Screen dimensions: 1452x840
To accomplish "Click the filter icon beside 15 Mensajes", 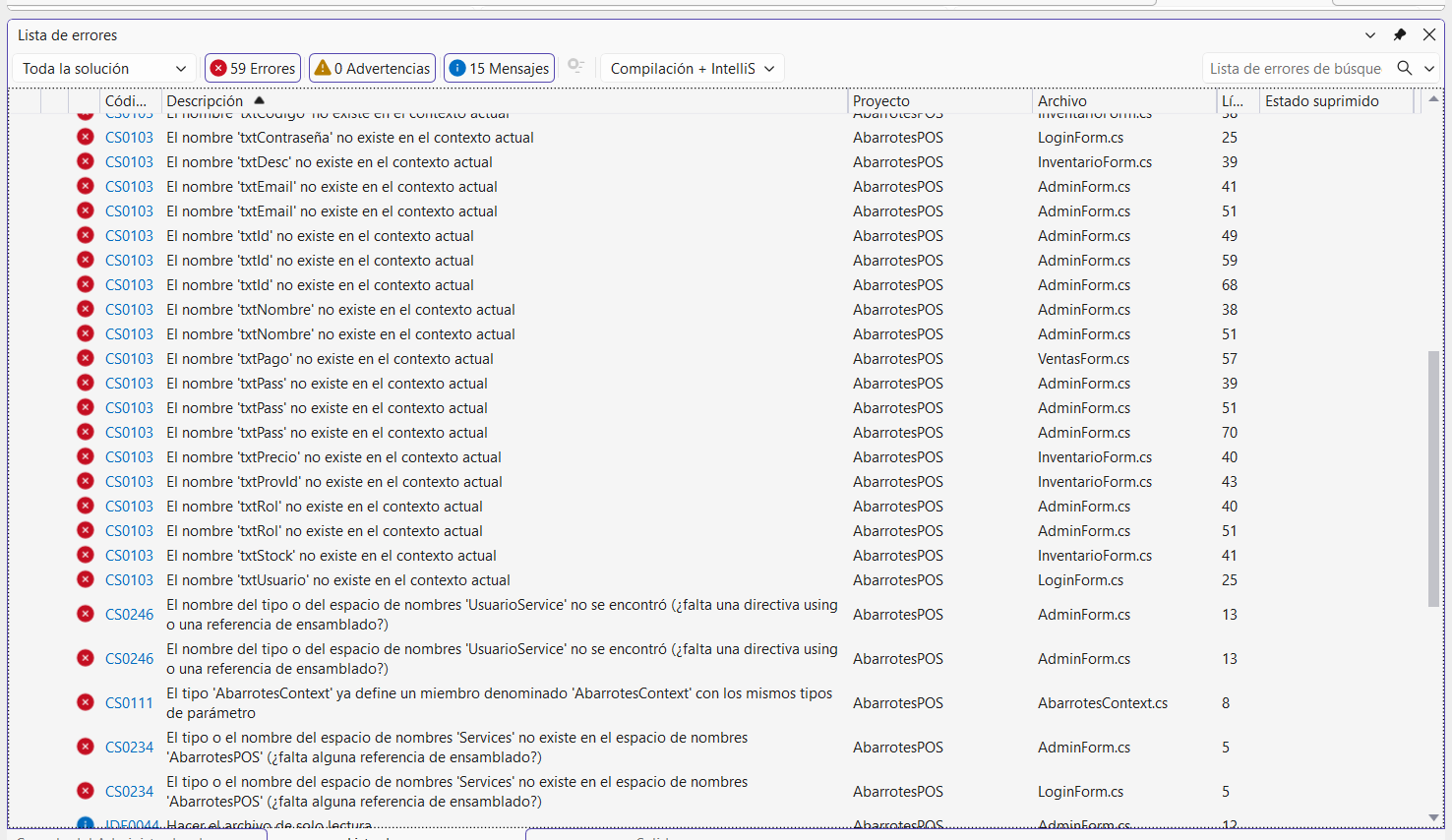I will click(x=576, y=66).
